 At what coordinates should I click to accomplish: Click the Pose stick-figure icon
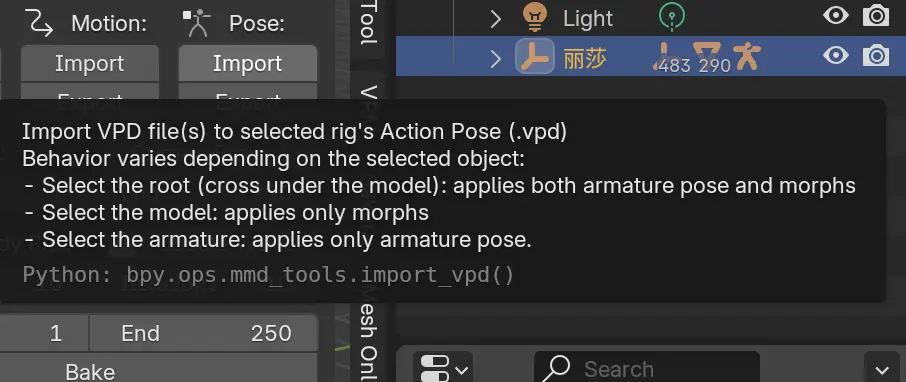[x=198, y=23]
